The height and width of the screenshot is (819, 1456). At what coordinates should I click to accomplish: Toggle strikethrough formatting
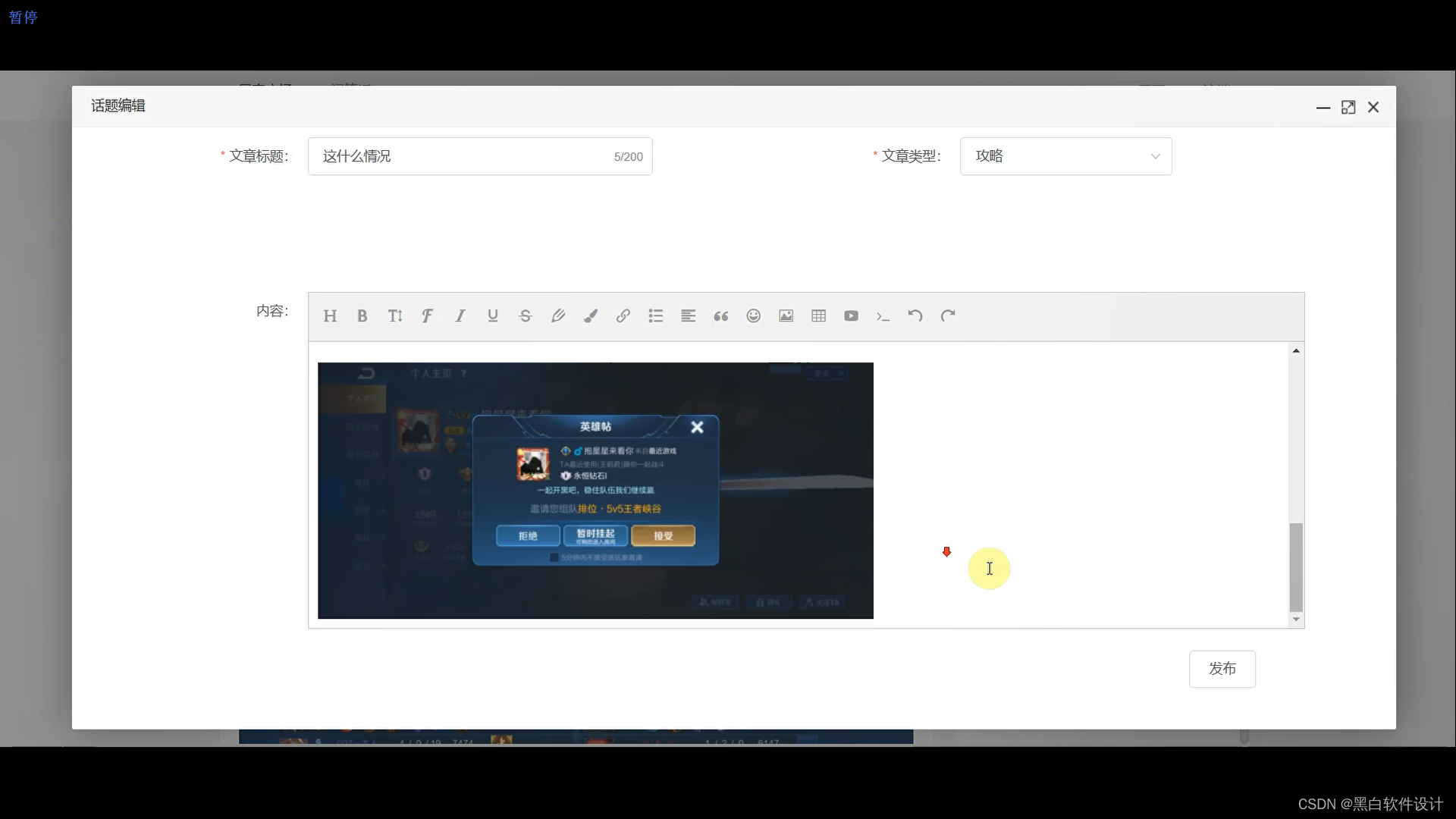point(526,316)
